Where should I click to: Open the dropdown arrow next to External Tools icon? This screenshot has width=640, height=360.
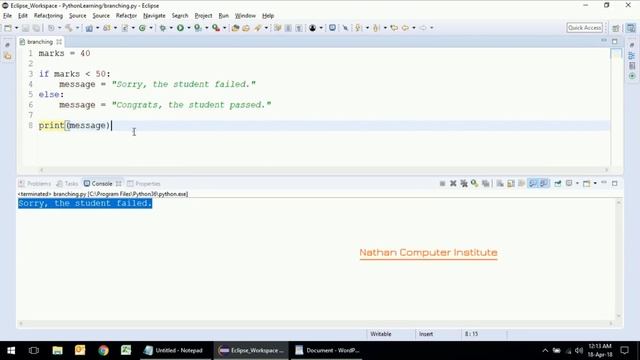[x=224, y=28]
